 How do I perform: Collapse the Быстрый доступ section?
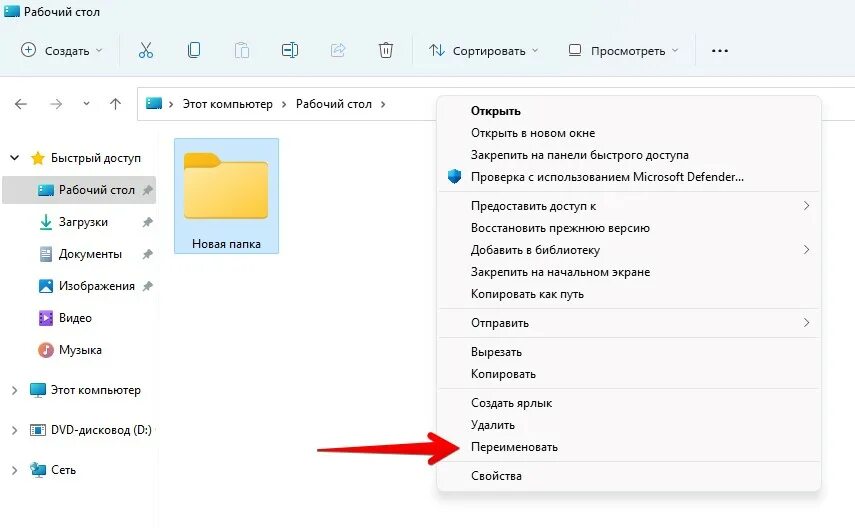click(x=15, y=158)
